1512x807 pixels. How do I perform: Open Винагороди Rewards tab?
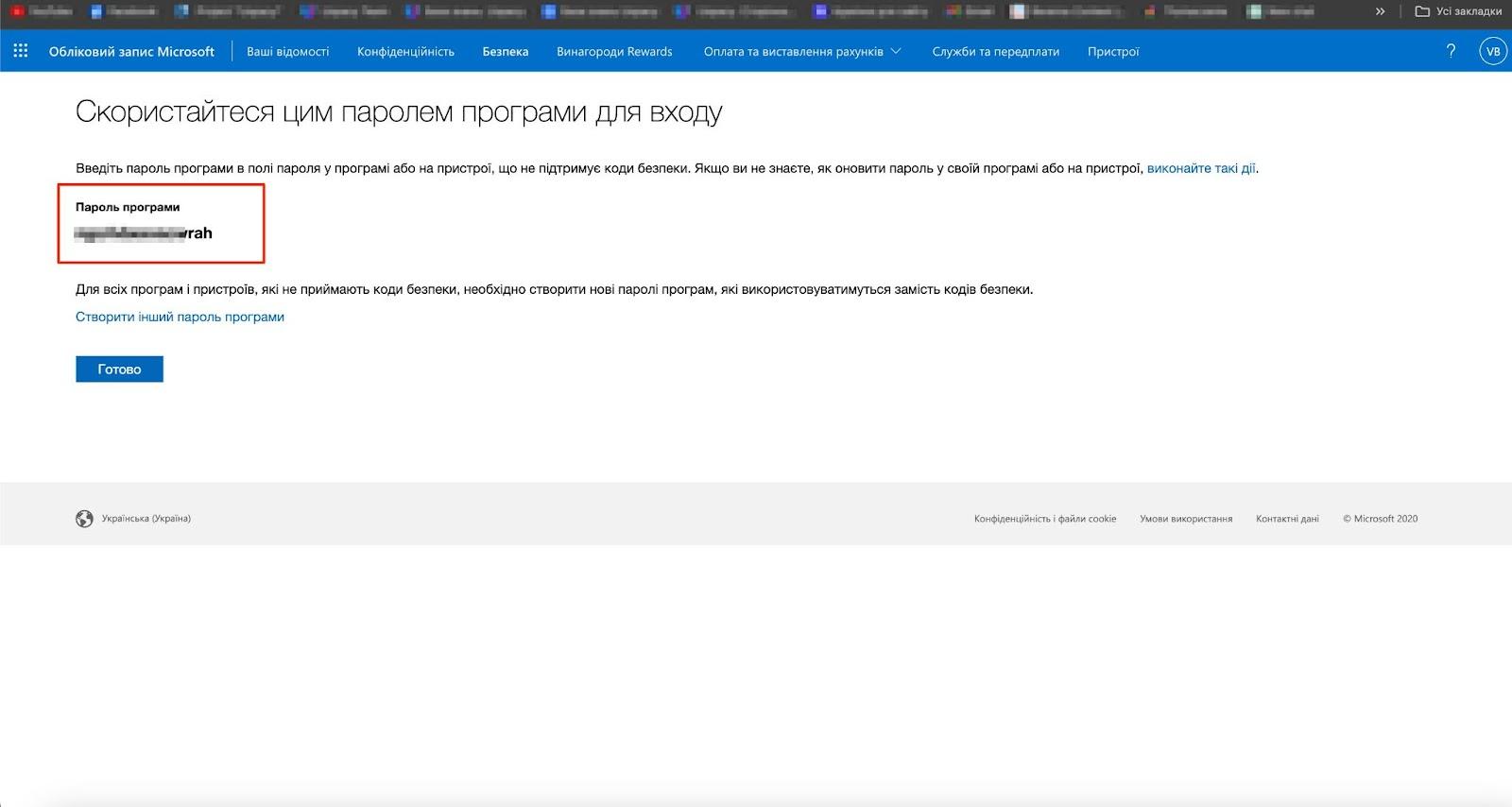614,51
